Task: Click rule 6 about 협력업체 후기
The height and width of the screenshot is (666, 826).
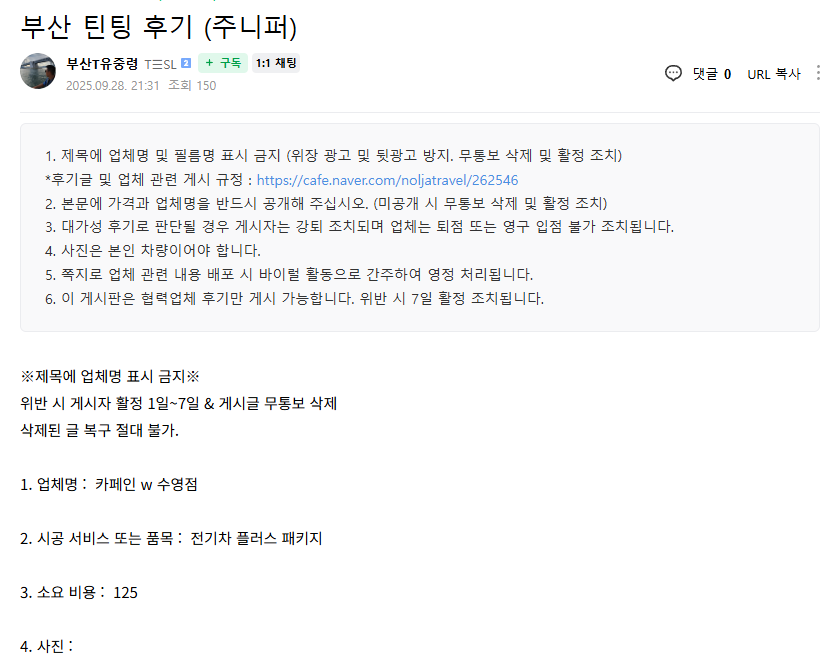Action: [x=294, y=298]
